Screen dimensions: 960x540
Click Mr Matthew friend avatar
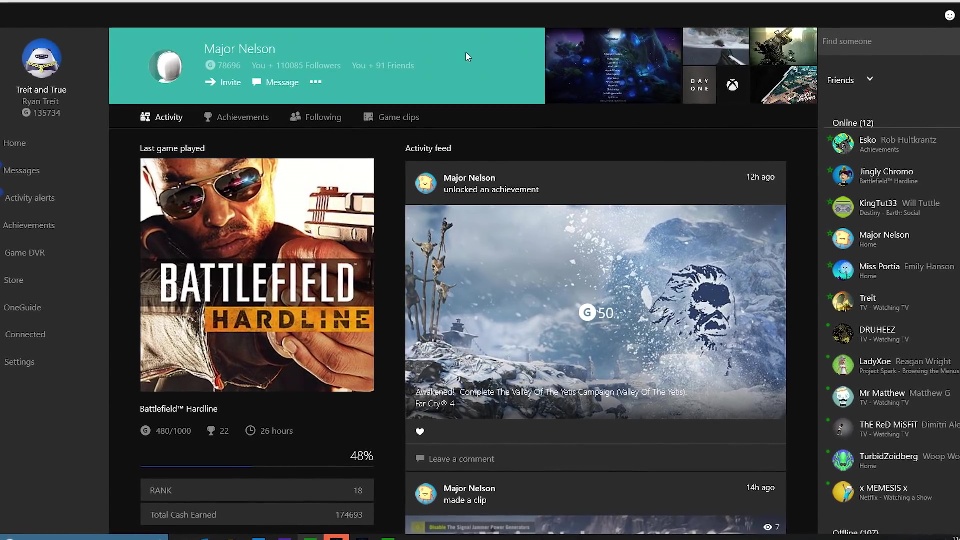point(843,397)
